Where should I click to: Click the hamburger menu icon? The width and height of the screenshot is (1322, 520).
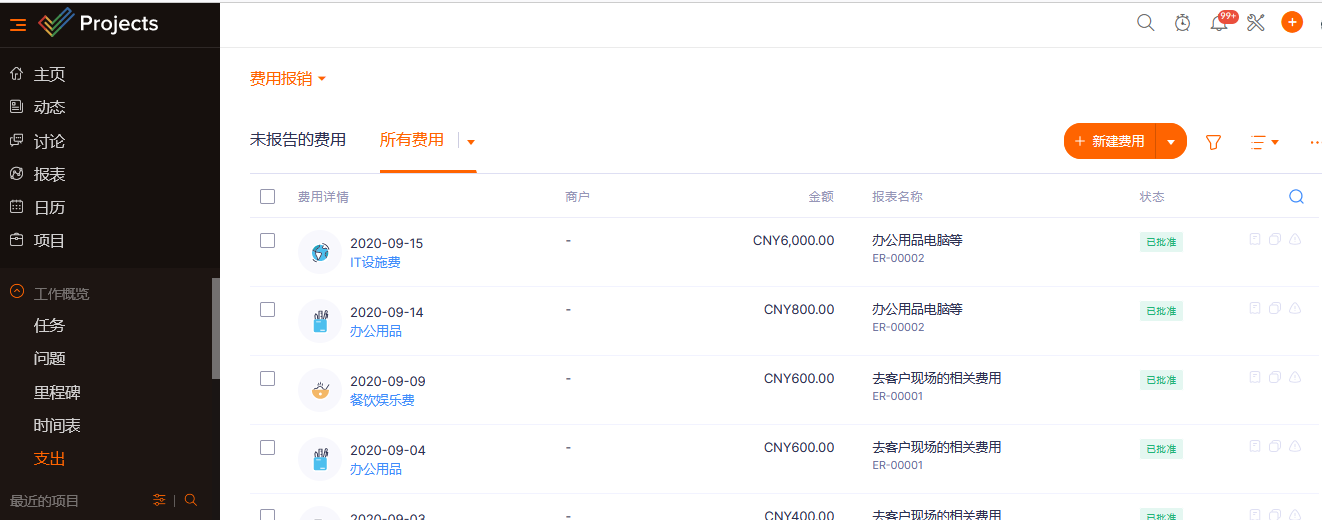click(x=18, y=25)
